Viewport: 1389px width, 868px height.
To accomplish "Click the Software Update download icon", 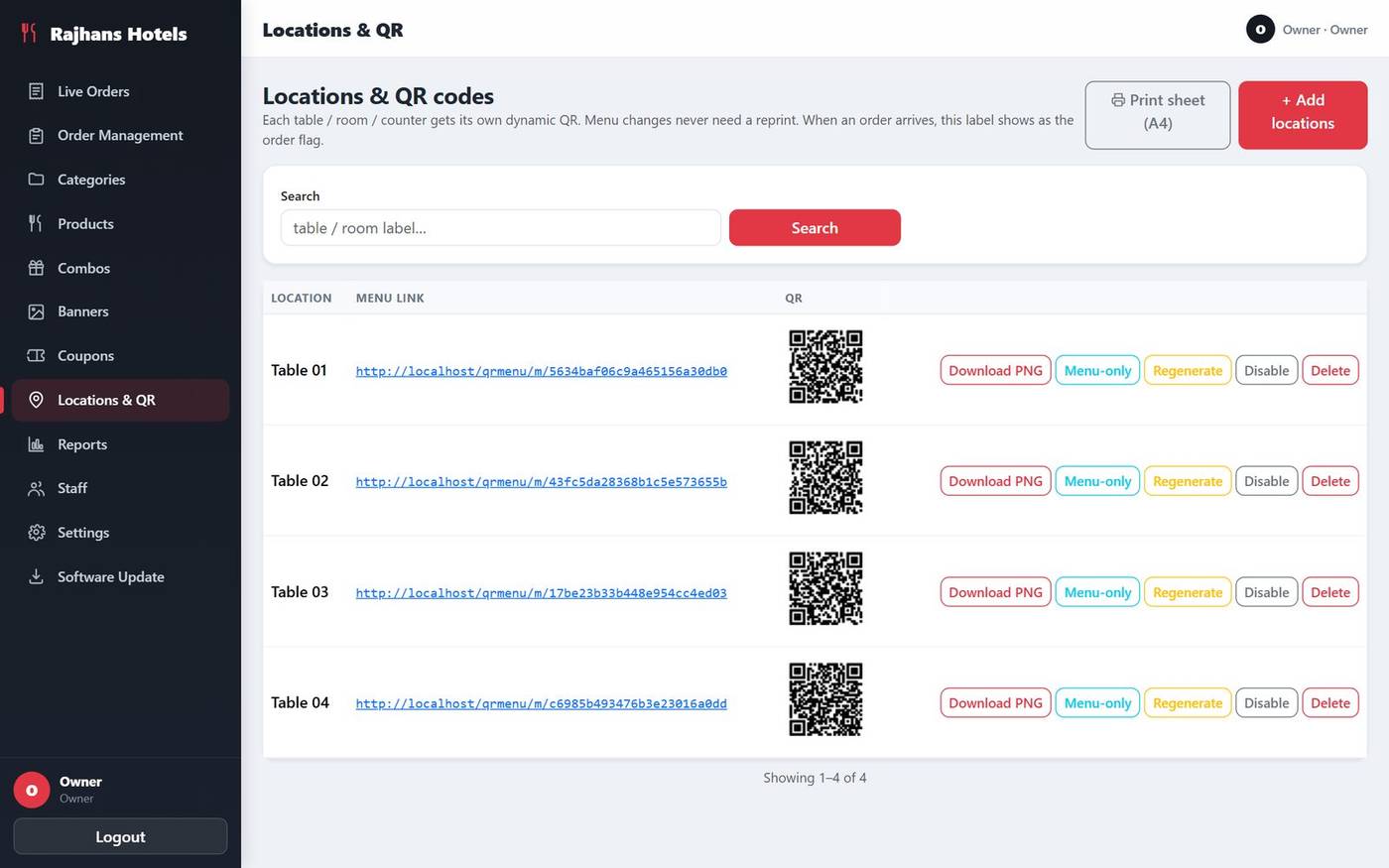I will (36, 576).
